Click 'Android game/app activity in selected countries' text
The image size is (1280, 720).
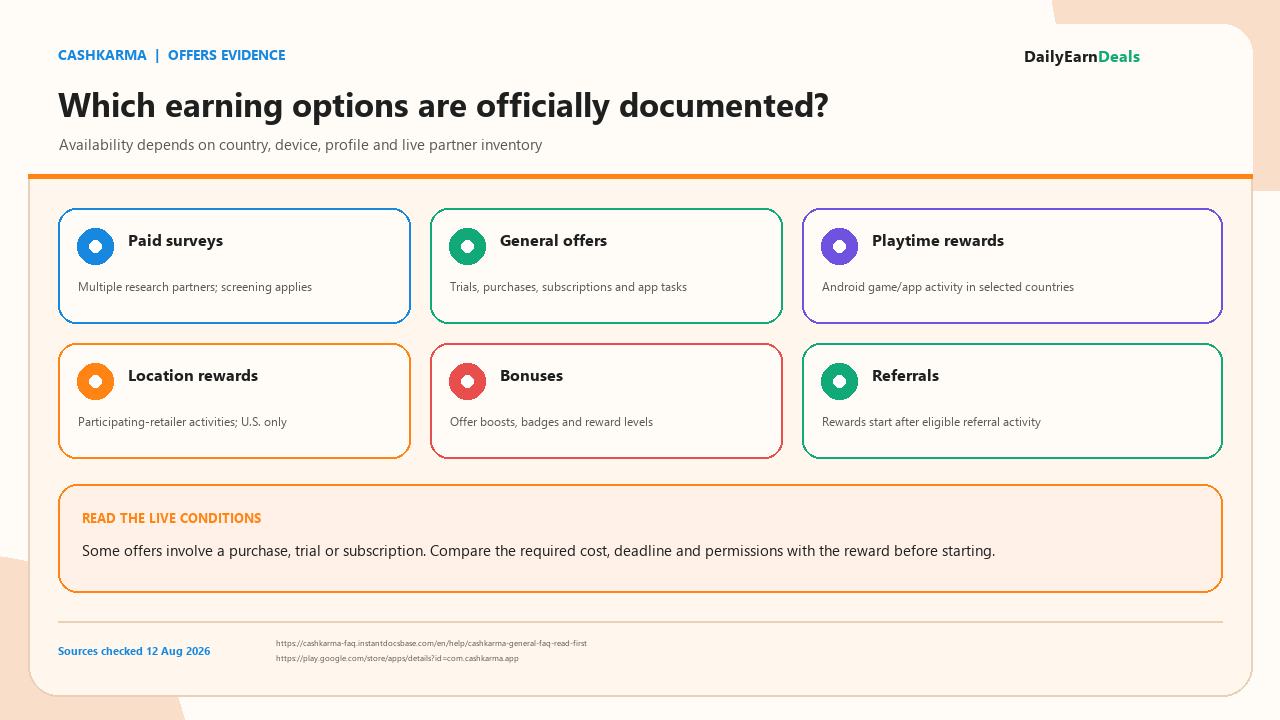(x=948, y=287)
